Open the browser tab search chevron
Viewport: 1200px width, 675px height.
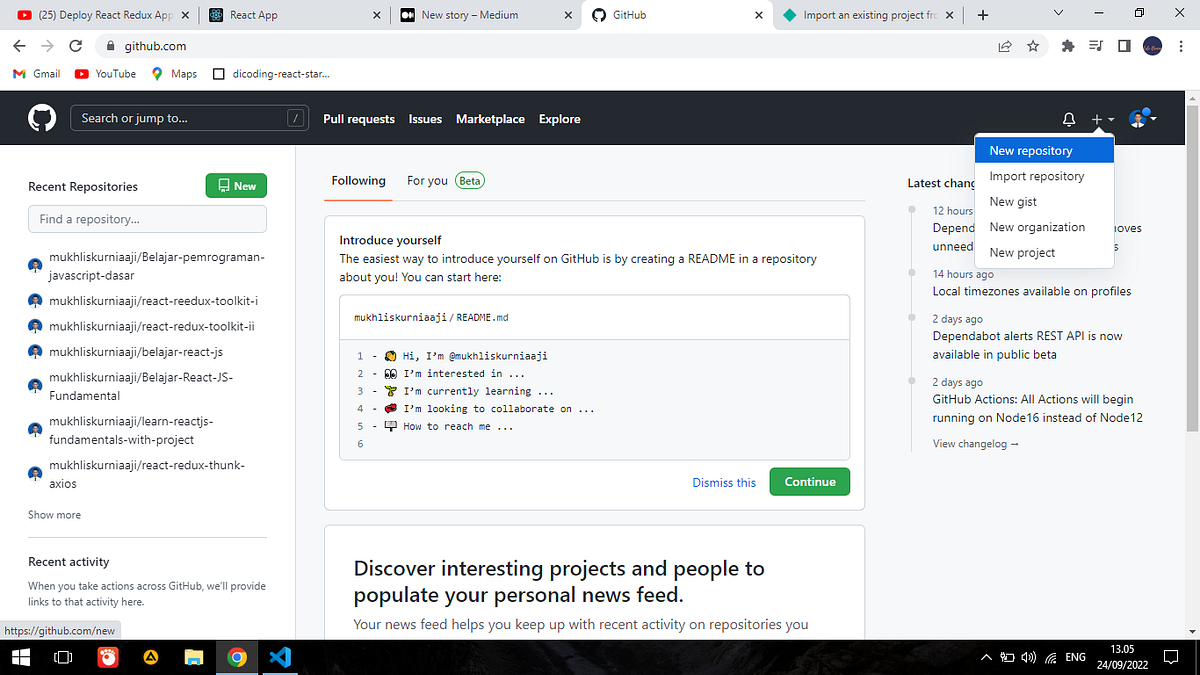coord(1057,14)
